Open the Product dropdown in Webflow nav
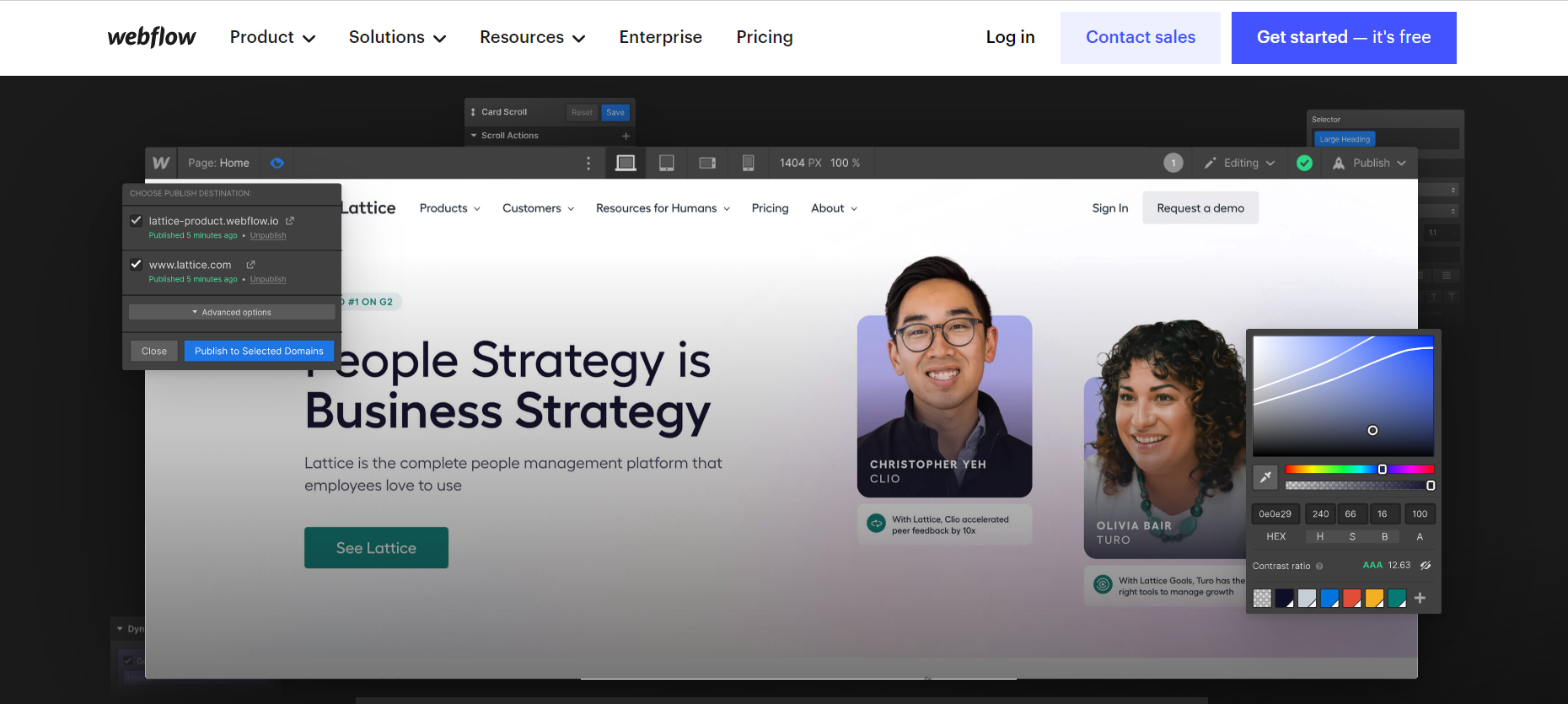1568x704 pixels. [x=272, y=37]
